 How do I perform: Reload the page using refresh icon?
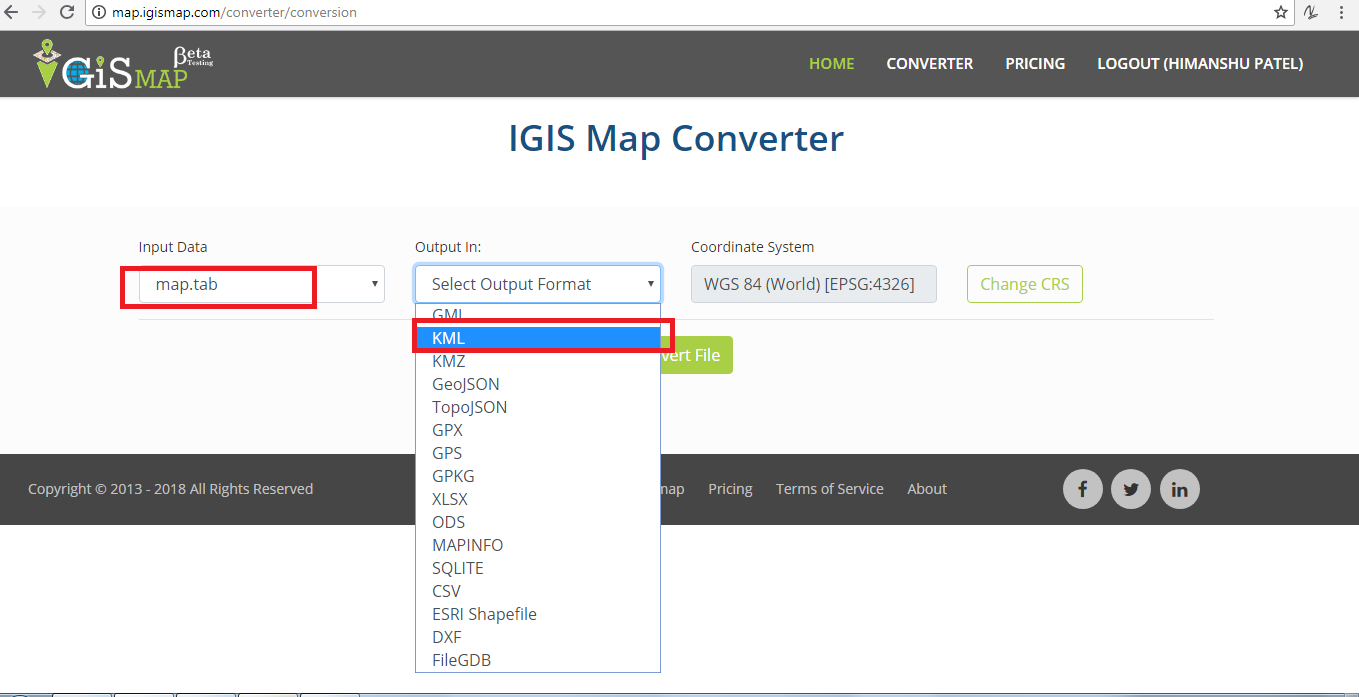pos(67,13)
